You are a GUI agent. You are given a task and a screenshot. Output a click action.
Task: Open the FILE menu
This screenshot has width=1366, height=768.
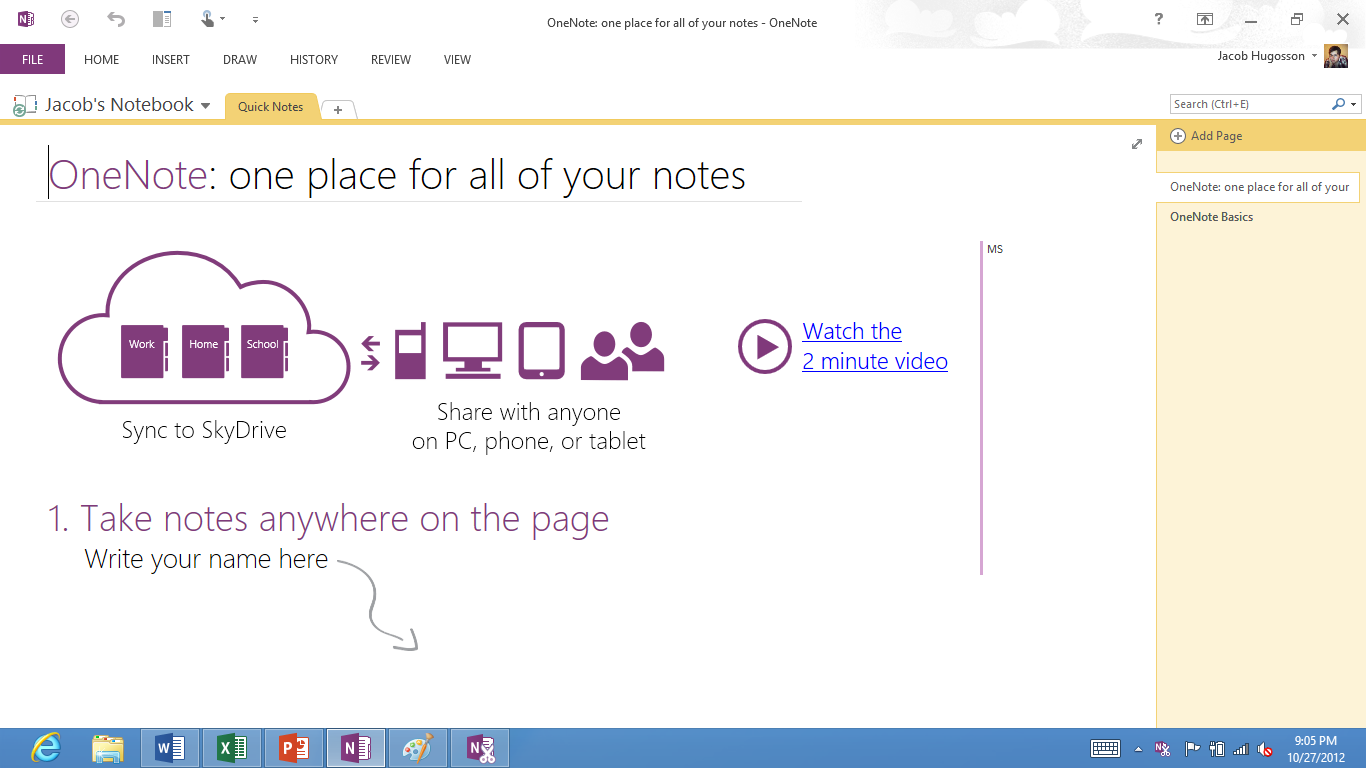point(31,59)
